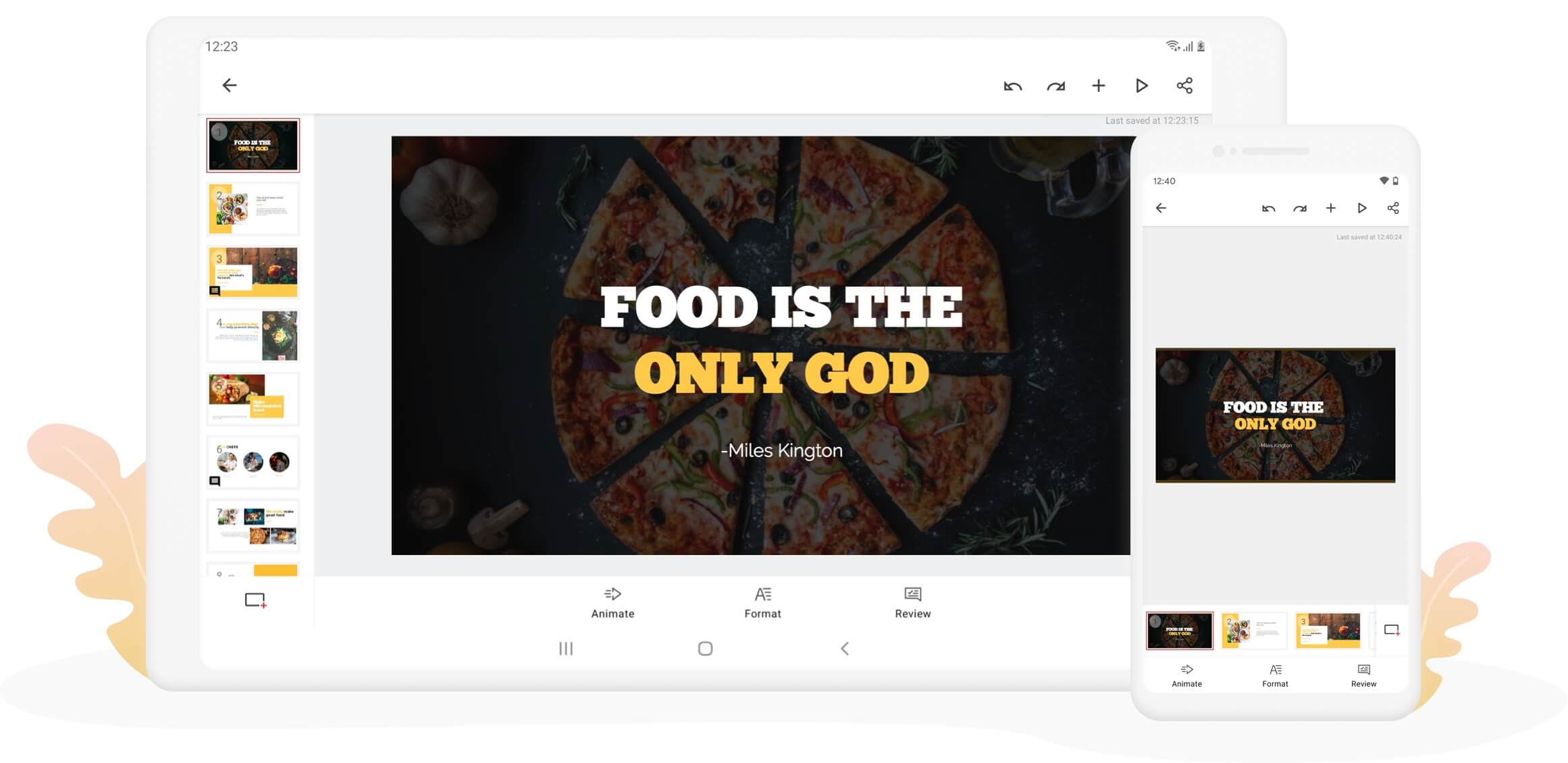Viewport: 1568px width, 763px height.
Task: Redo action on the tablet toolbar
Action: (x=1055, y=86)
